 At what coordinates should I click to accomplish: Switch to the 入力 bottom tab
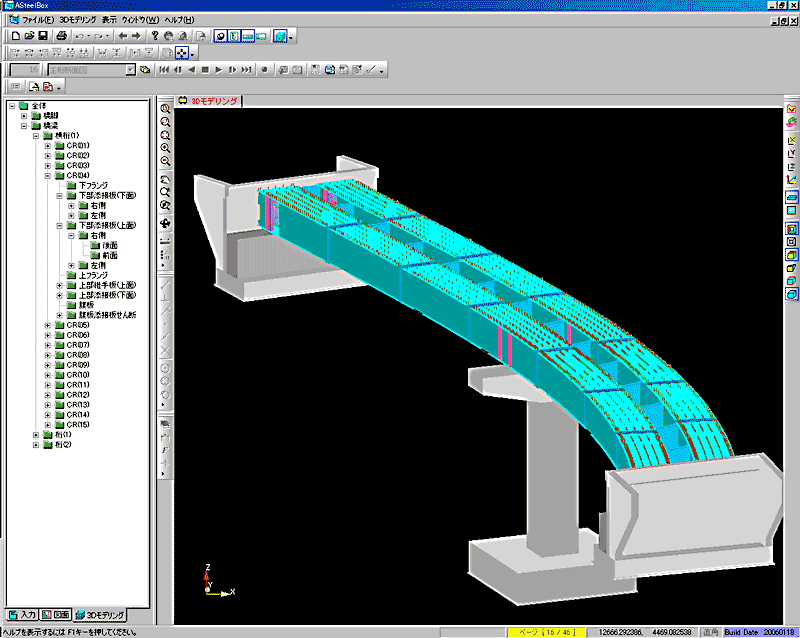(21, 614)
